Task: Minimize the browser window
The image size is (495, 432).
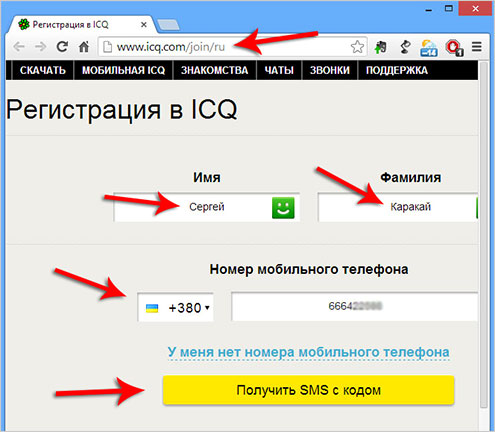Action: pyautogui.click(x=429, y=10)
